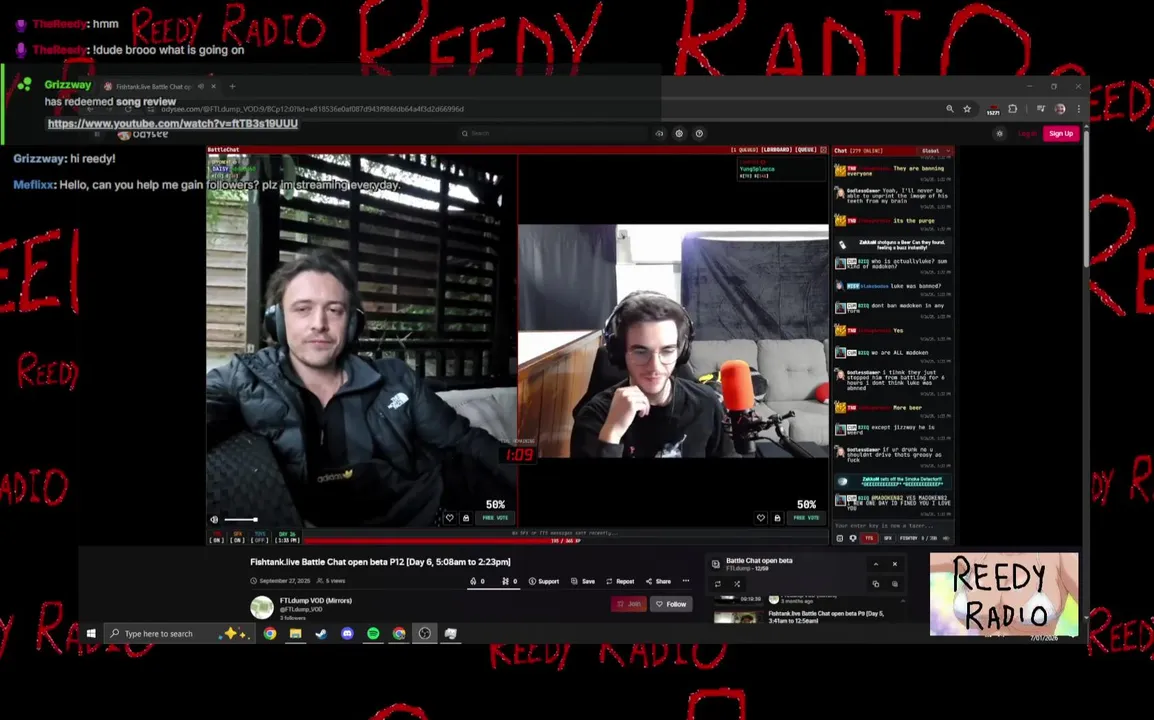Save the video with the Save button
Image resolution: width=1154 pixels, height=720 pixels.
583,581
